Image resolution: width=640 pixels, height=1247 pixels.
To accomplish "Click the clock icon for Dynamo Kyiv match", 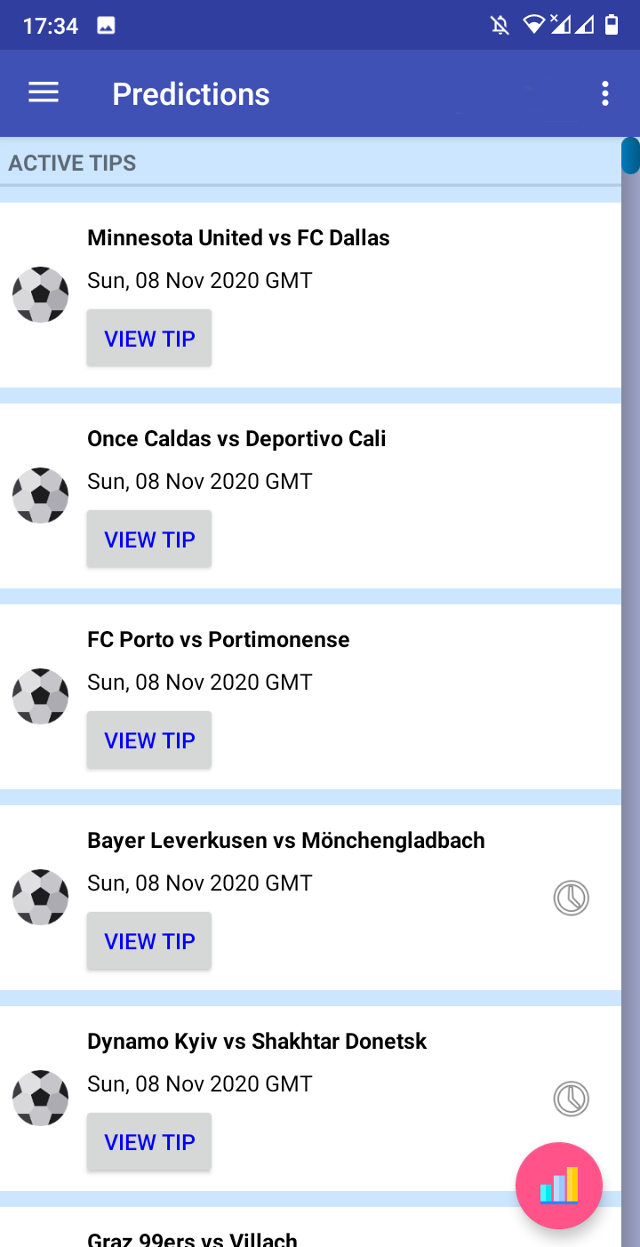I will pos(571,1099).
